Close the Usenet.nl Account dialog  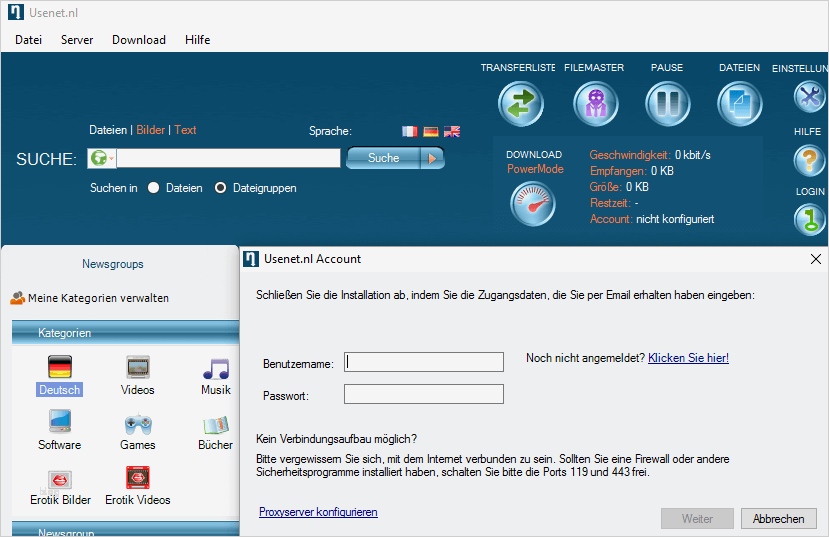coord(816,259)
